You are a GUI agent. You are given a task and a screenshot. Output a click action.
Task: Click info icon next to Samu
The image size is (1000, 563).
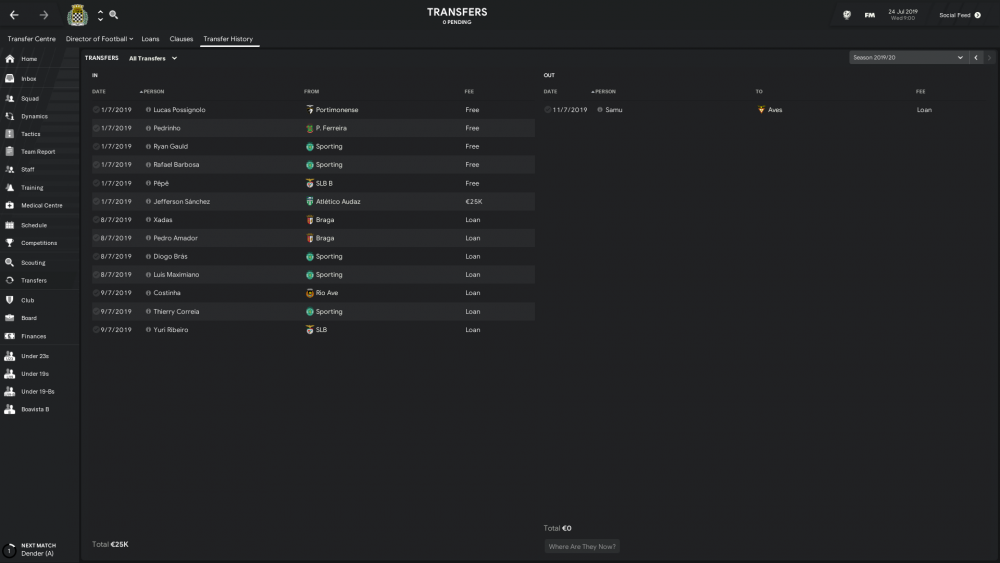point(599,110)
